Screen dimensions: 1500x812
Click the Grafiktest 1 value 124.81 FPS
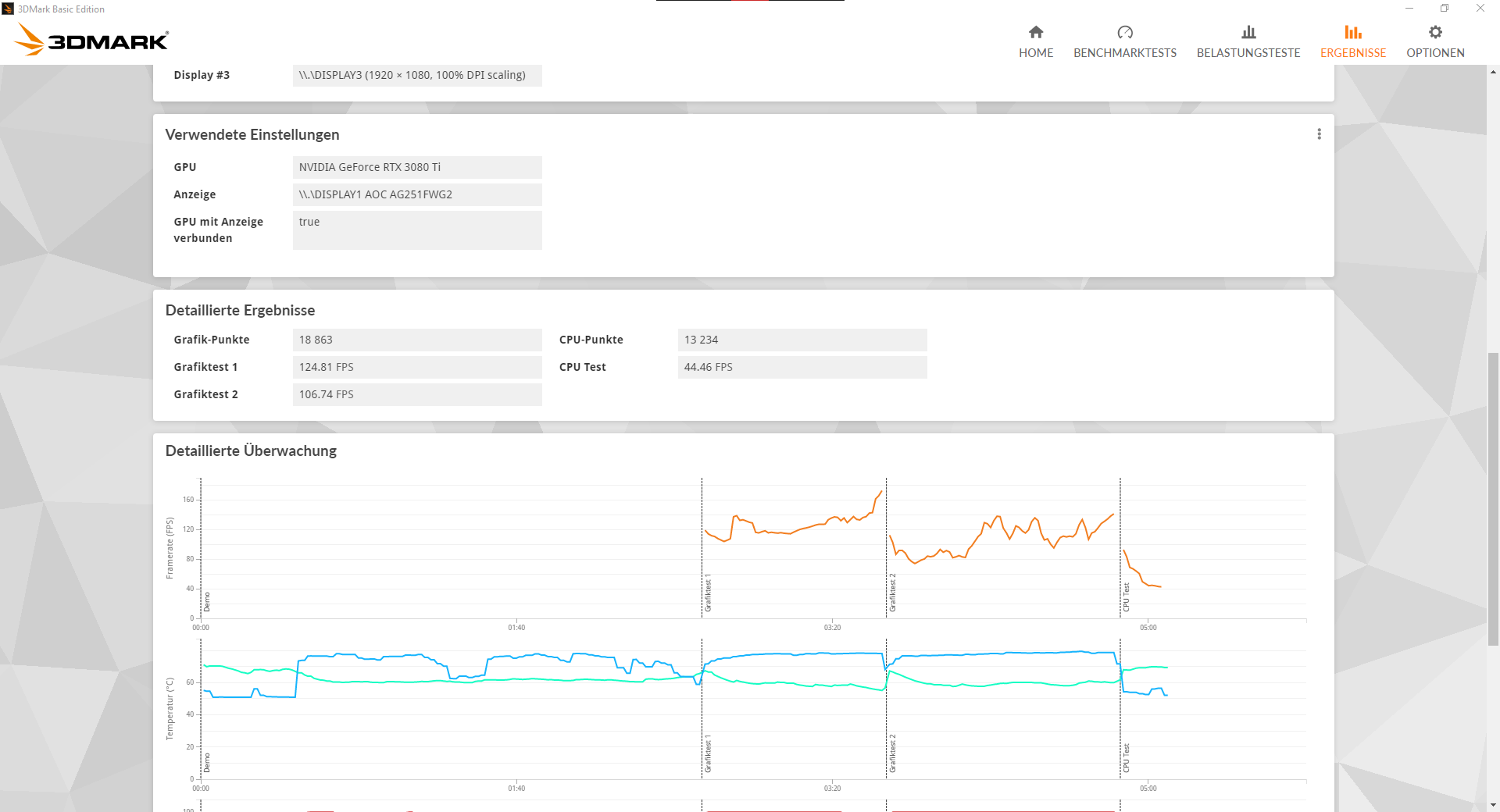[417, 367]
